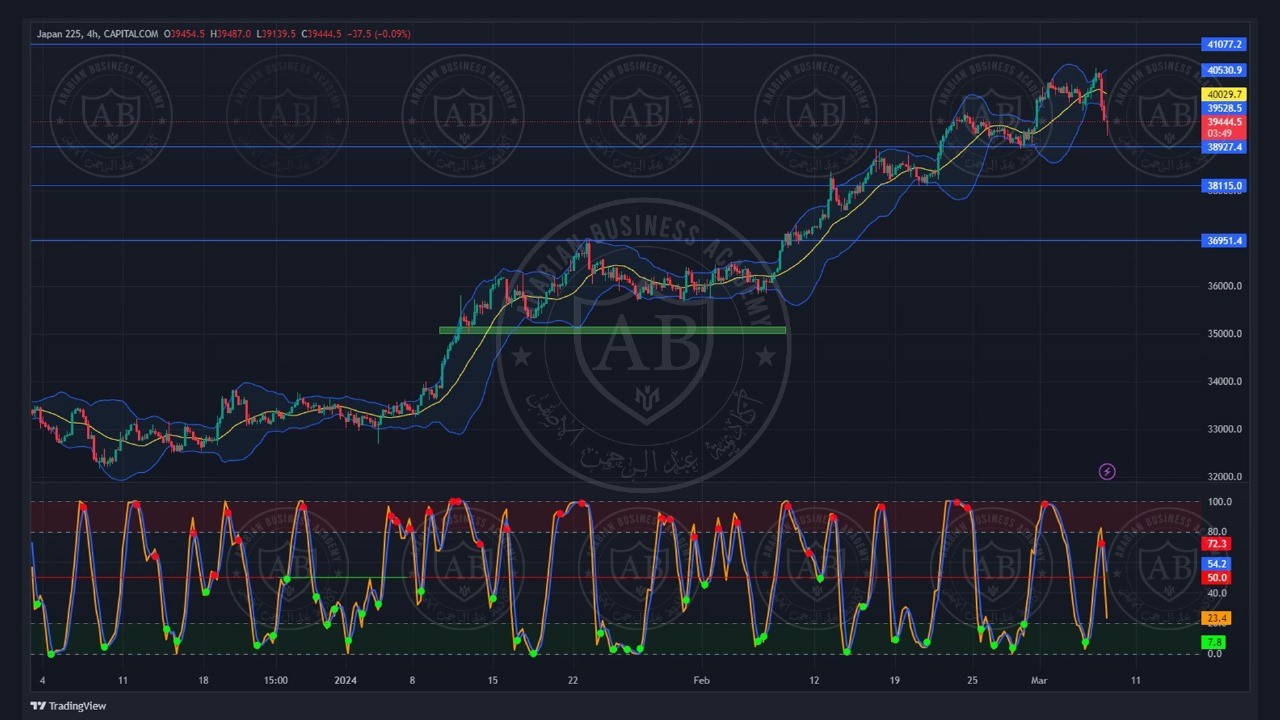This screenshot has height=720, width=1280.
Task: Click the orange 23.4 oscillator label
Action: click(1217, 619)
